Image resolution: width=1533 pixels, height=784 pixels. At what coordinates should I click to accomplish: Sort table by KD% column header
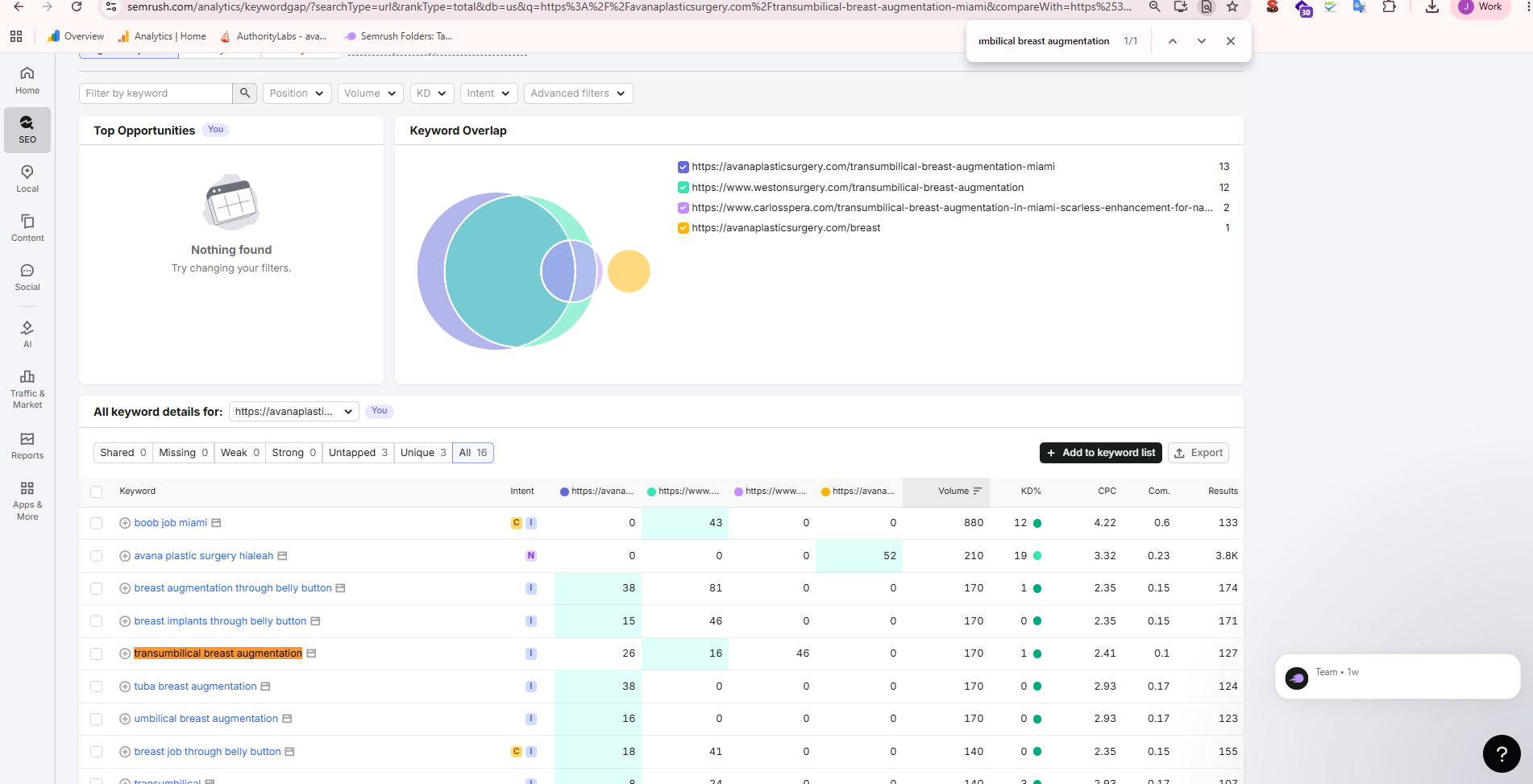coord(1031,491)
